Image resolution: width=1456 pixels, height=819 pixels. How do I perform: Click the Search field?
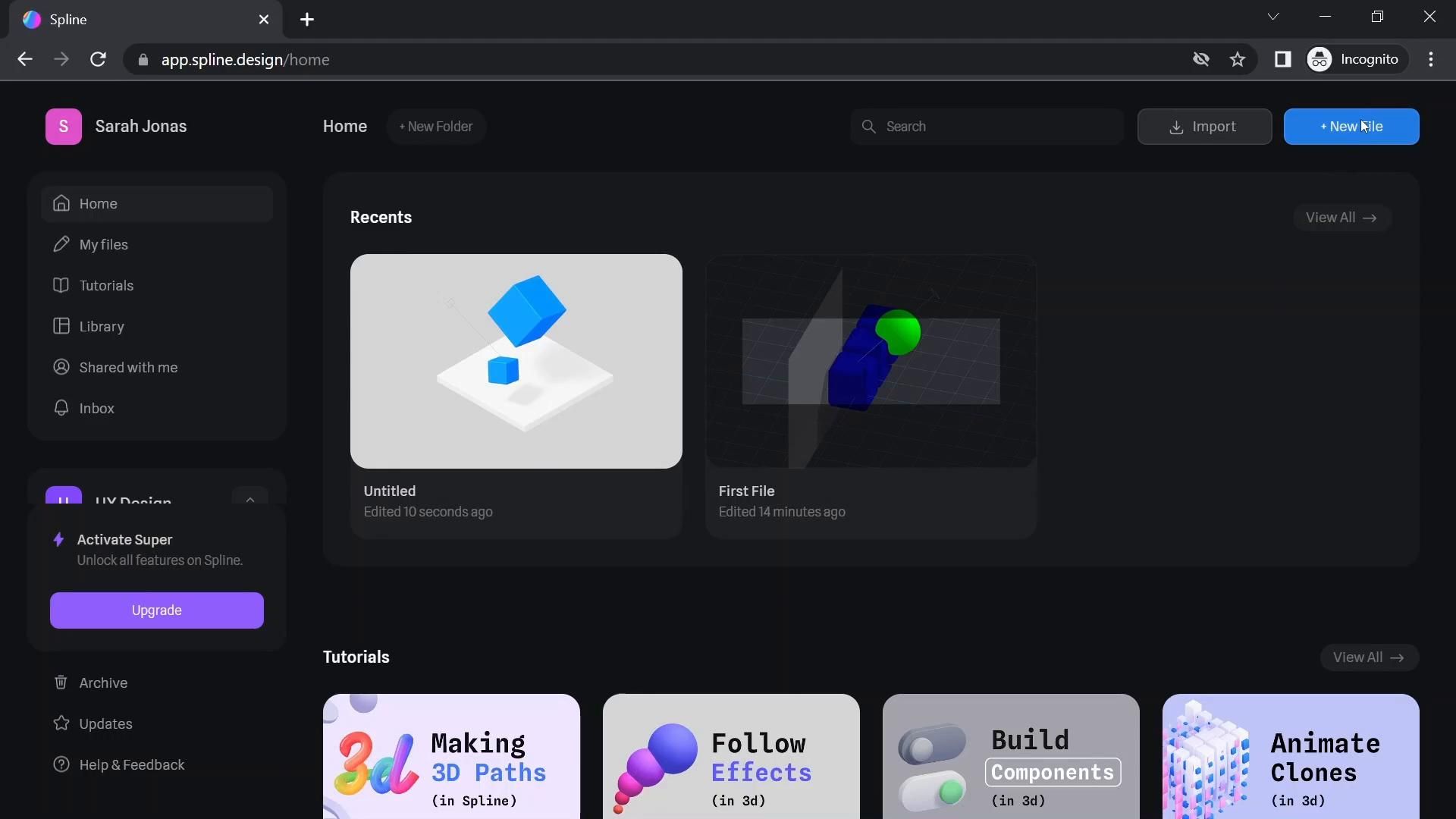point(987,127)
